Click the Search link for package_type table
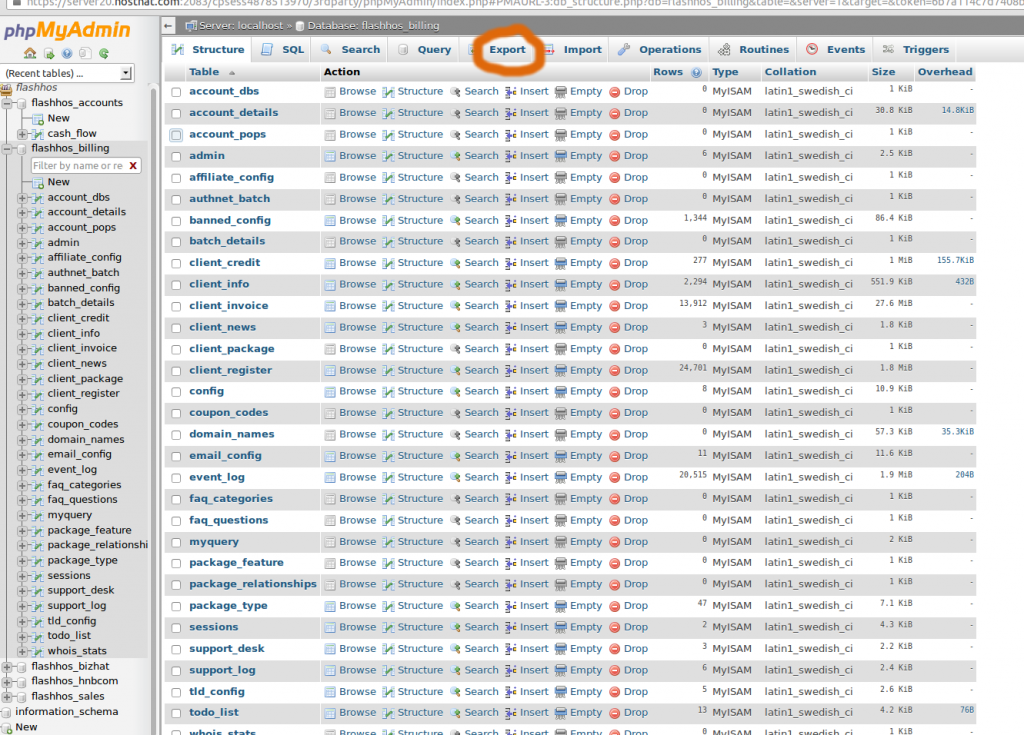 pyautogui.click(x=481, y=605)
